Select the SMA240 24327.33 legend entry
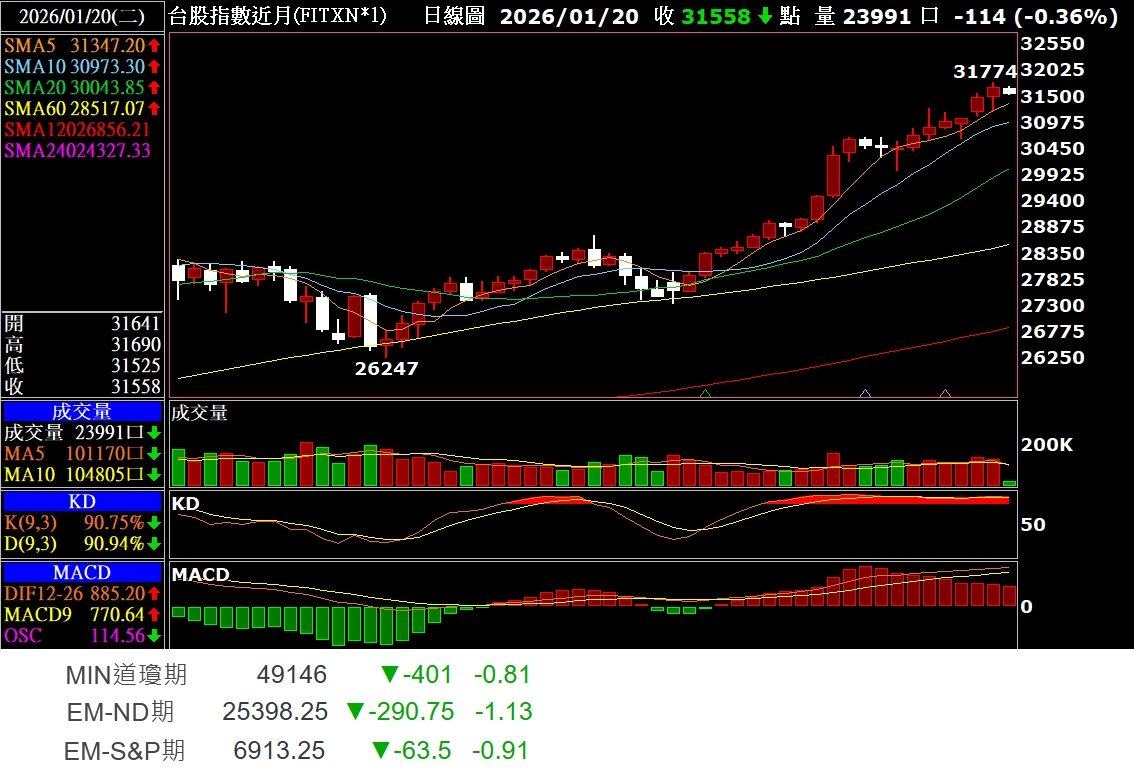 (x=77, y=150)
